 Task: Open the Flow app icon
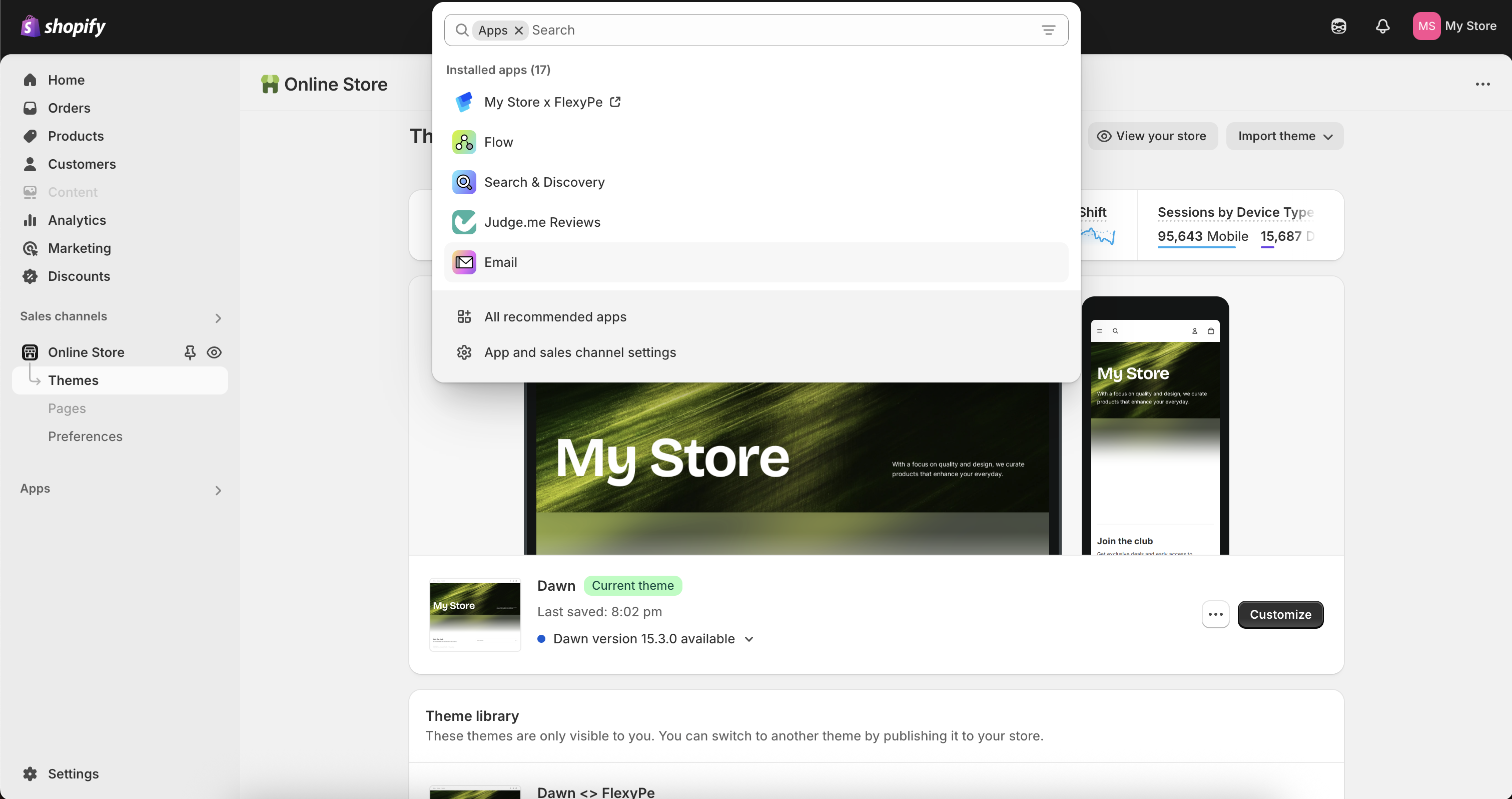click(464, 142)
